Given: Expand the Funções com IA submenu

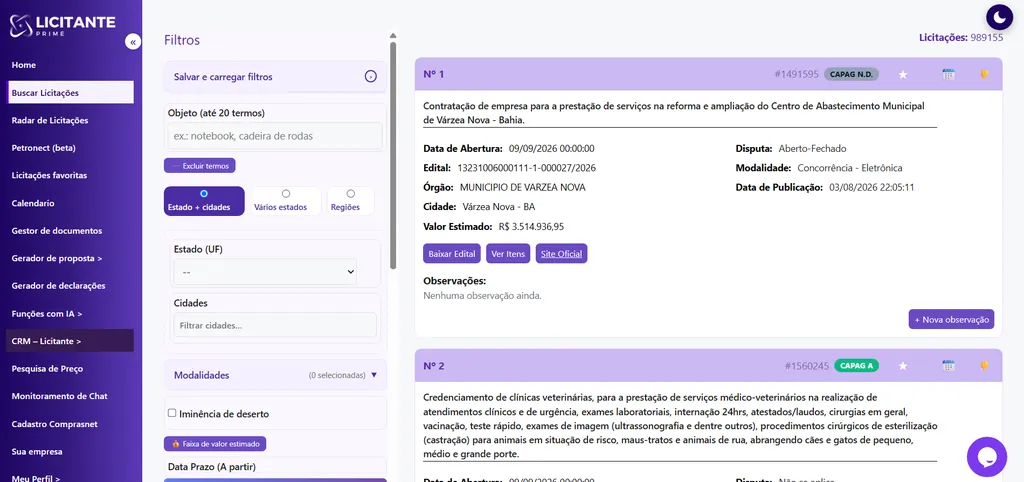Looking at the screenshot, I should [x=47, y=313].
